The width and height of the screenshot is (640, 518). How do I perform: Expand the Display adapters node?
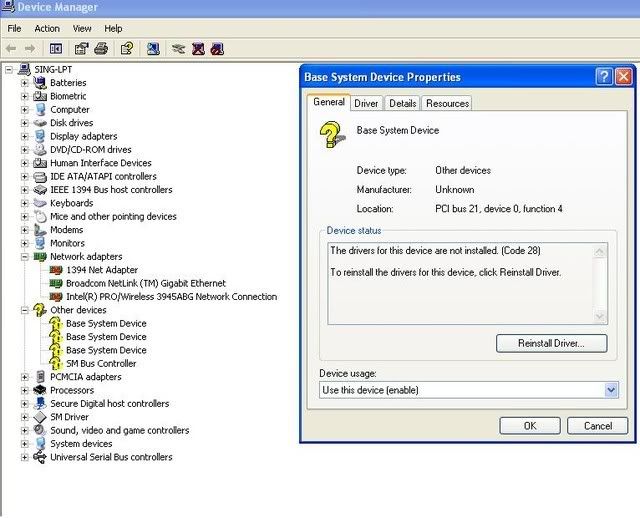tap(25, 136)
